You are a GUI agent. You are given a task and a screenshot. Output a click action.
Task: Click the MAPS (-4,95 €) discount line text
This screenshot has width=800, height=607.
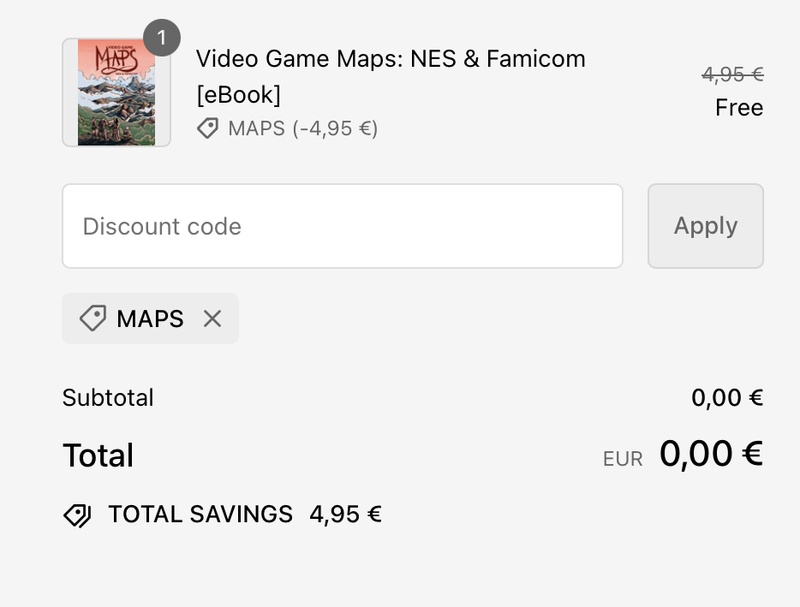(x=303, y=128)
